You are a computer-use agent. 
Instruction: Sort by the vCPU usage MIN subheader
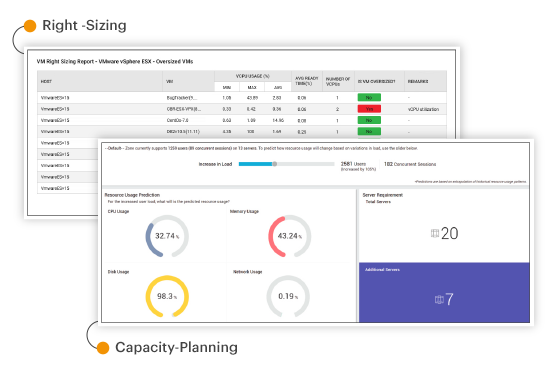pos(227,87)
